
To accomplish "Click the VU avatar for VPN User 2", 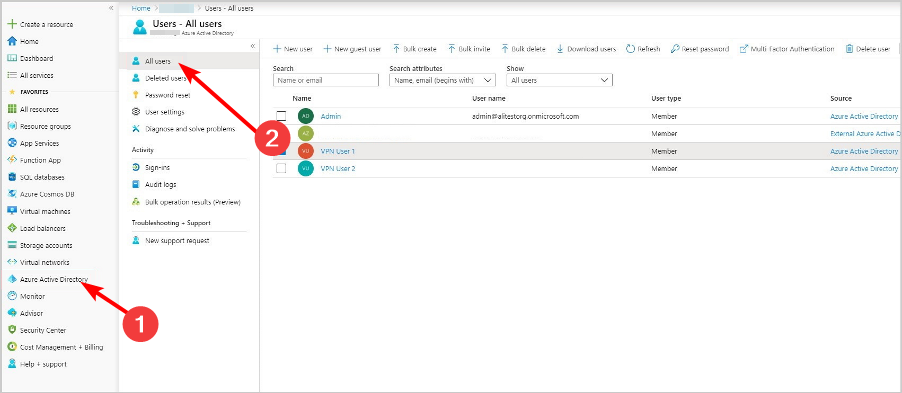I will pyautogui.click(x=305, y=169).
